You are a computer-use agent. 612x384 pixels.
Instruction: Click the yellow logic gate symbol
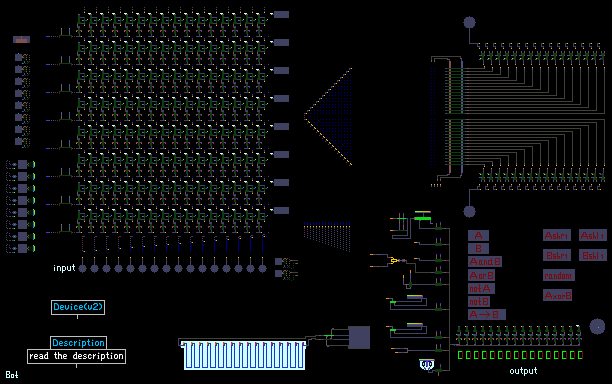tap(395, 260)
